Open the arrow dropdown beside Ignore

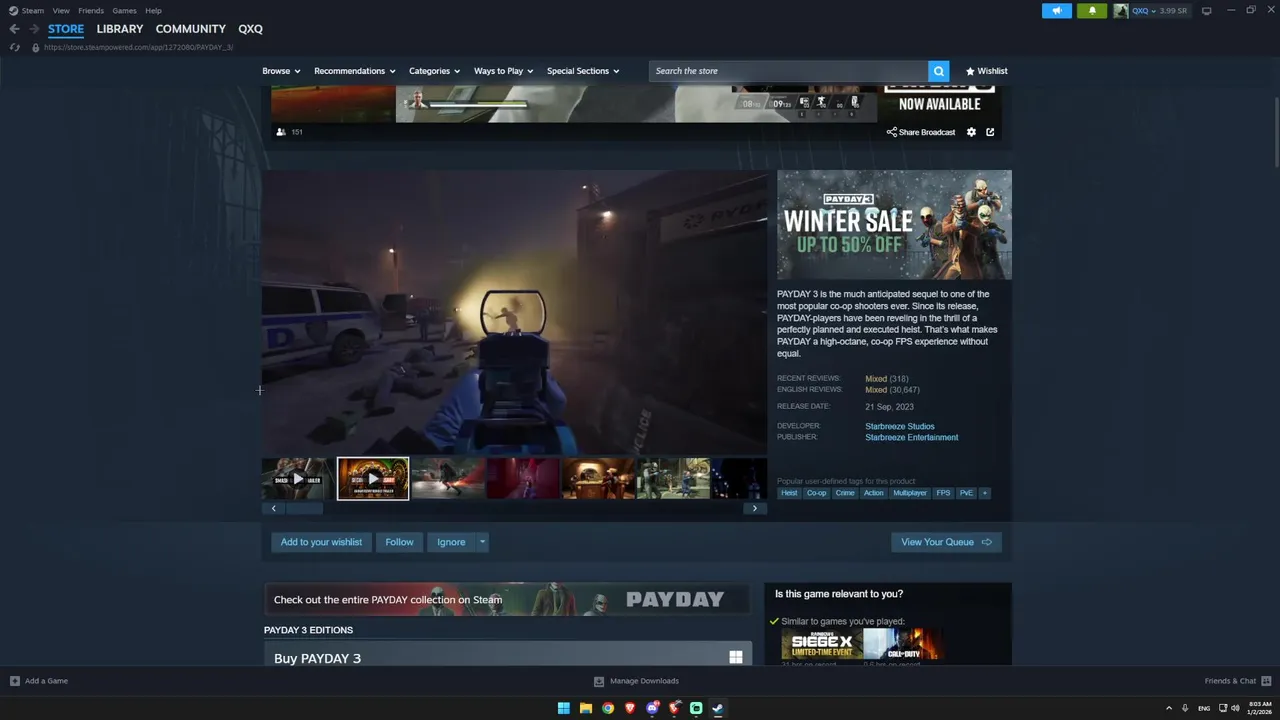point(482,542)
